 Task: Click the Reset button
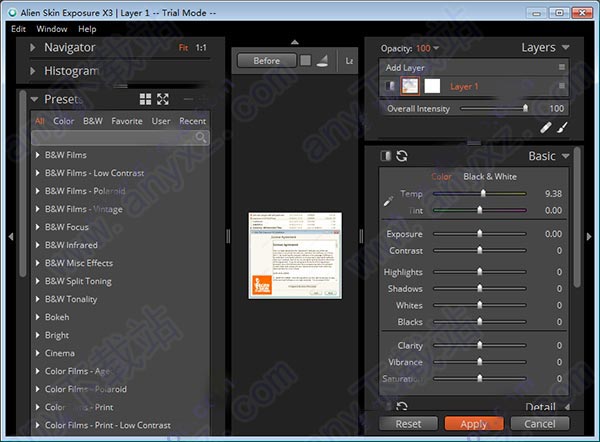click(x=408, y=424)
